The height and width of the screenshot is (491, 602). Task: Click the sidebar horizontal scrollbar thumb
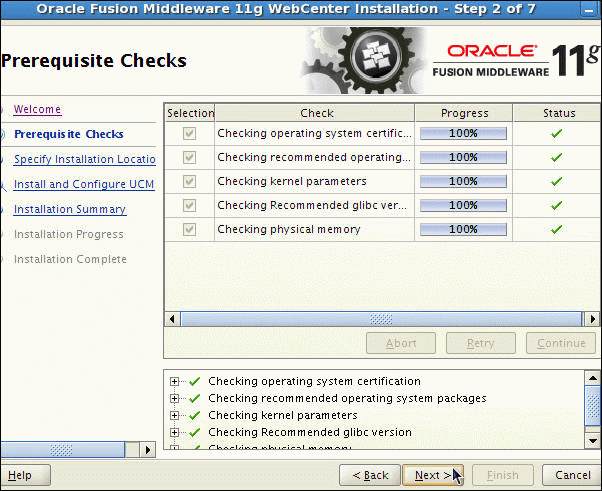pyautogui.click(x=62, y=450)
